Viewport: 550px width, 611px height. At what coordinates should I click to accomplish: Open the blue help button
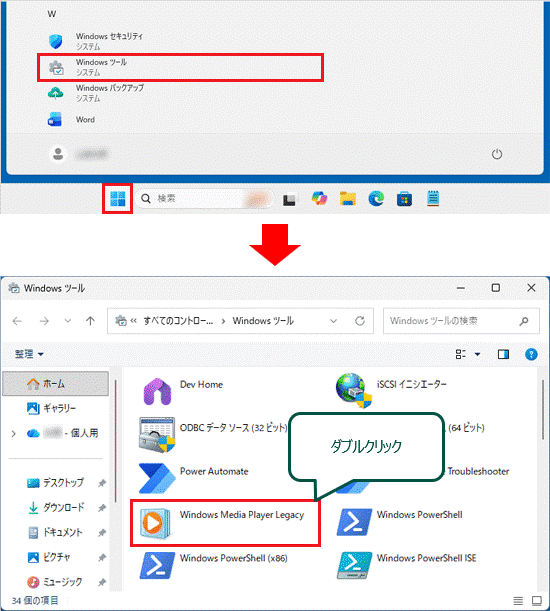click(531, 354)
